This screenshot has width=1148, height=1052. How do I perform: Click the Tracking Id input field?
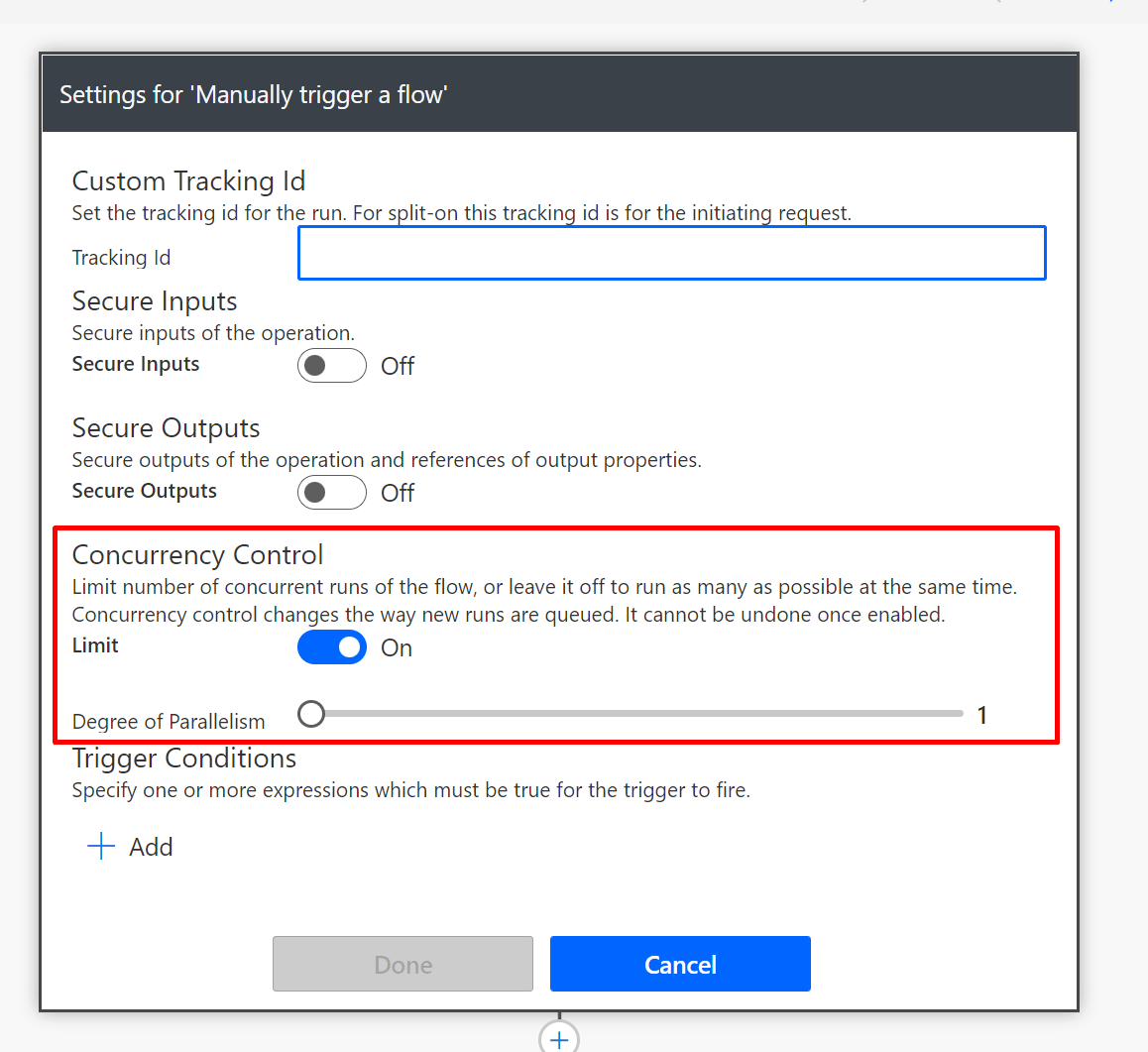point(671,253)
